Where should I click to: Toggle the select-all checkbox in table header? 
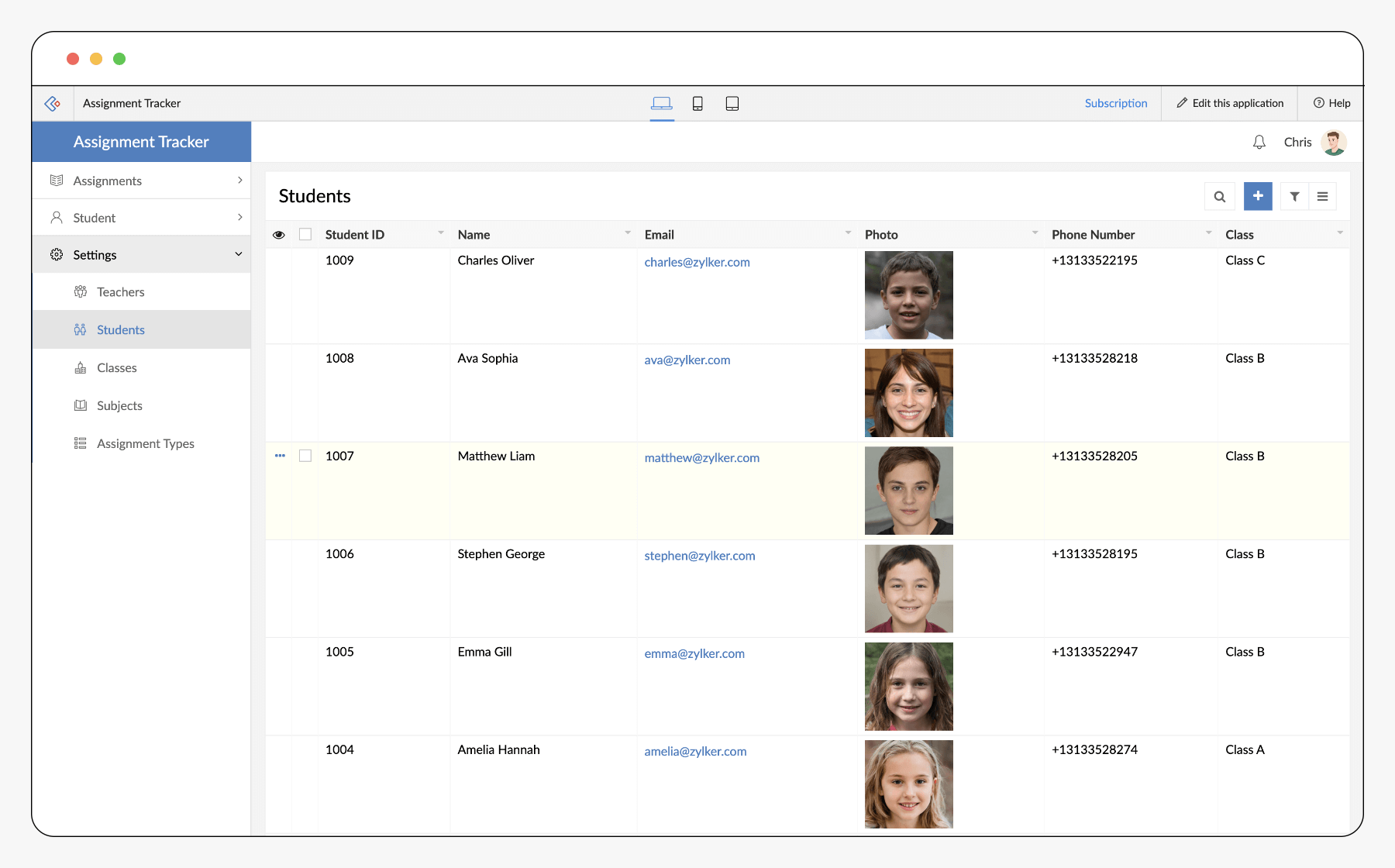(305, 235)
